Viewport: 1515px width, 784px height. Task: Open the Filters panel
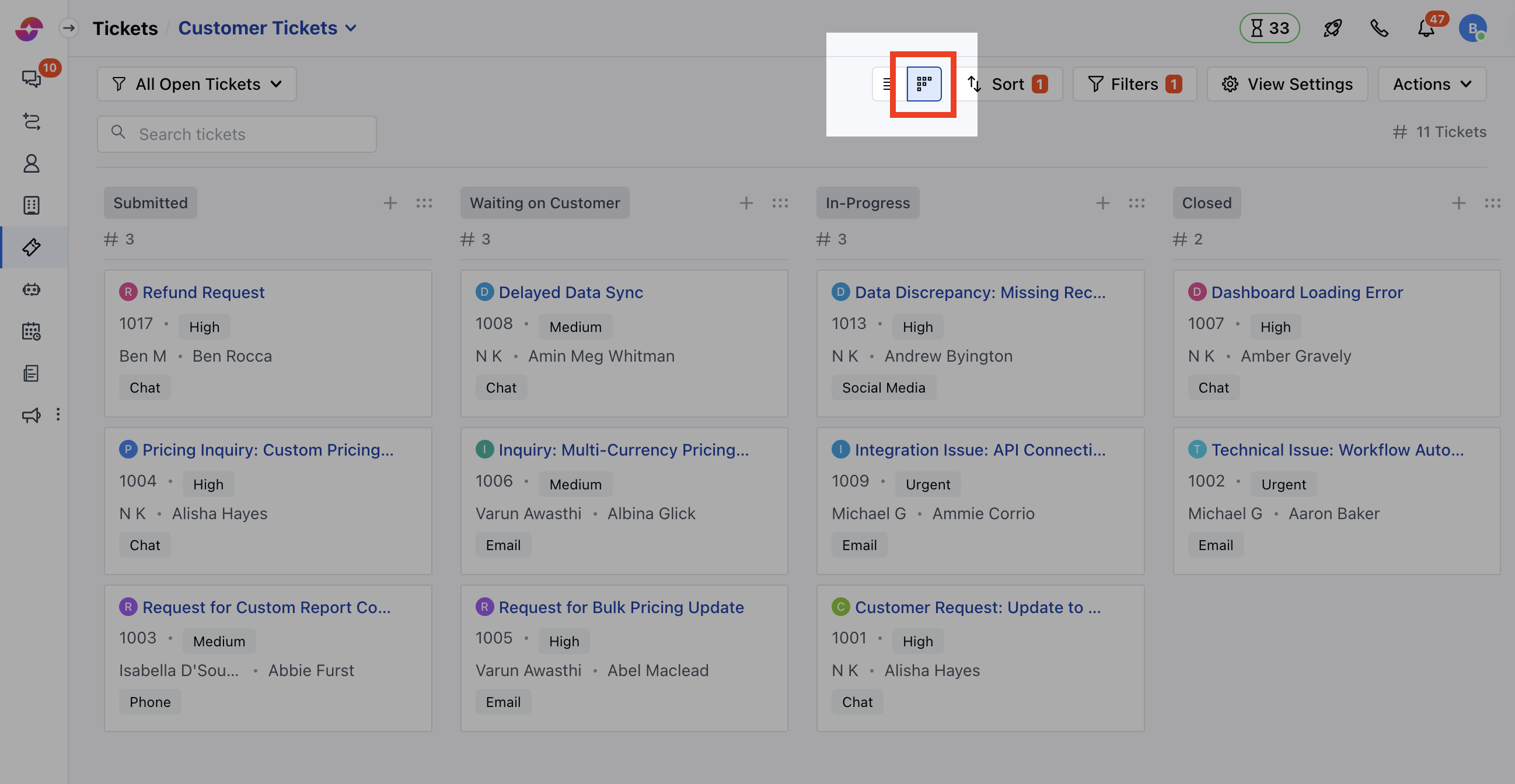1134,84
